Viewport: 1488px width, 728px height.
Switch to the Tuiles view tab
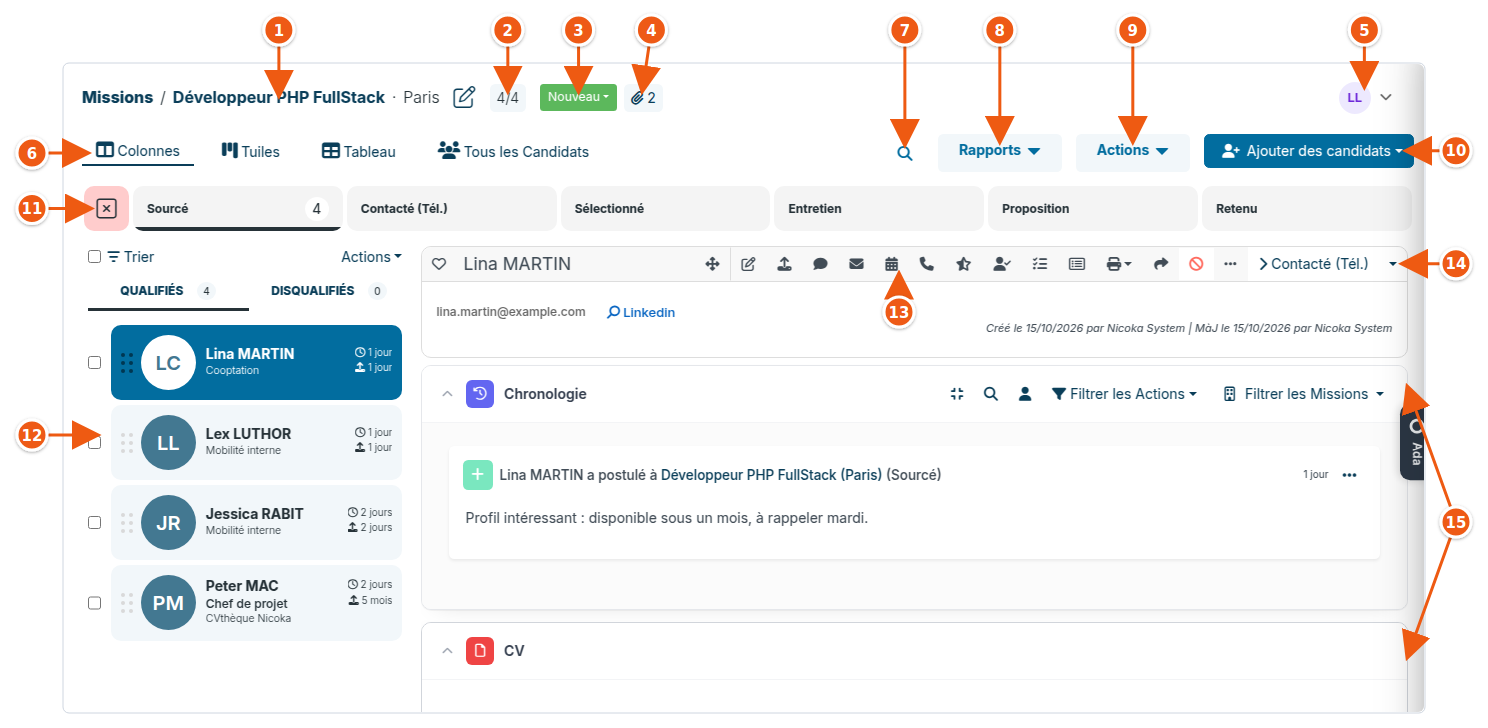pyautogui.click(x=250, y=152)
